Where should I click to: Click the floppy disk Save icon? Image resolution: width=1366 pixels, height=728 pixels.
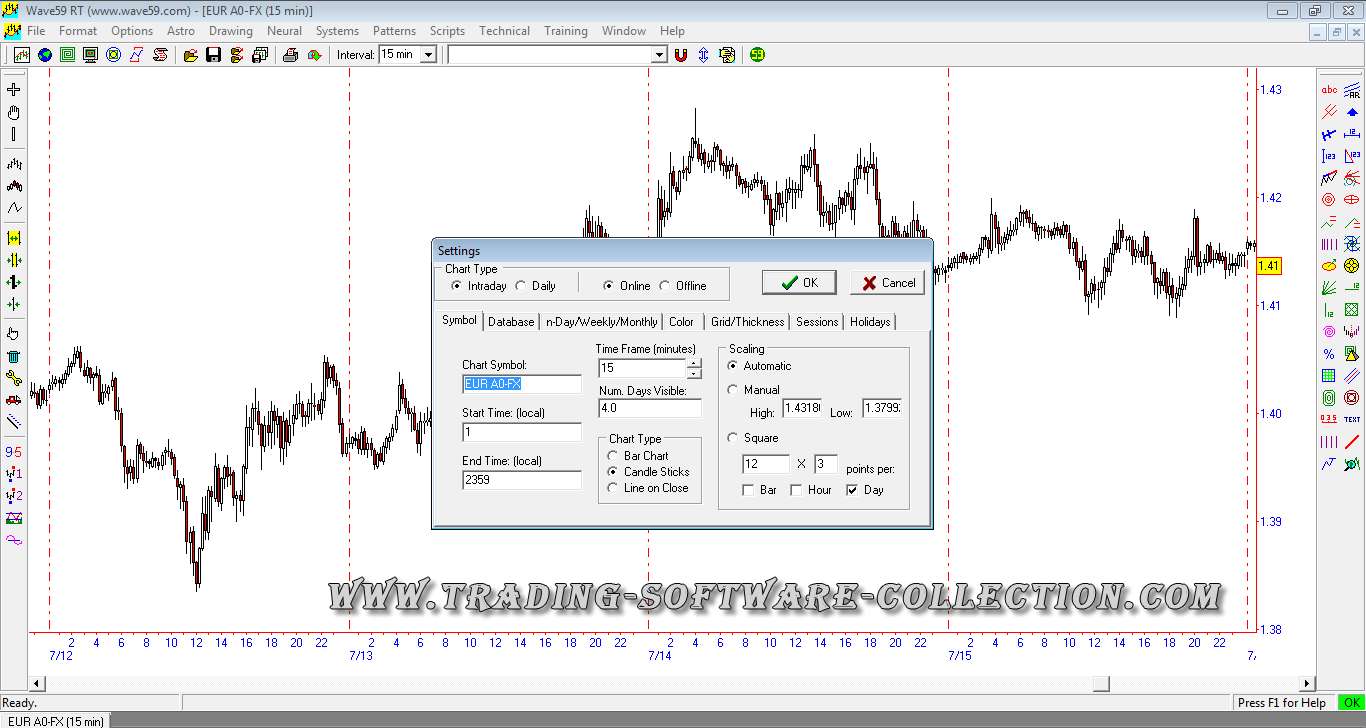[213, 55]
